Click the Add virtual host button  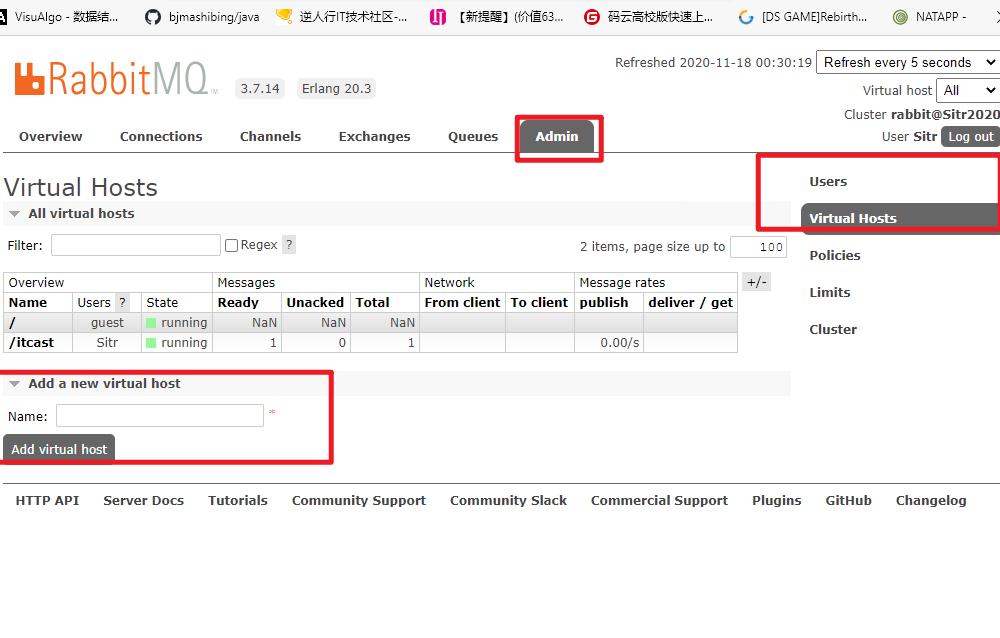click(x=59, y=449)
